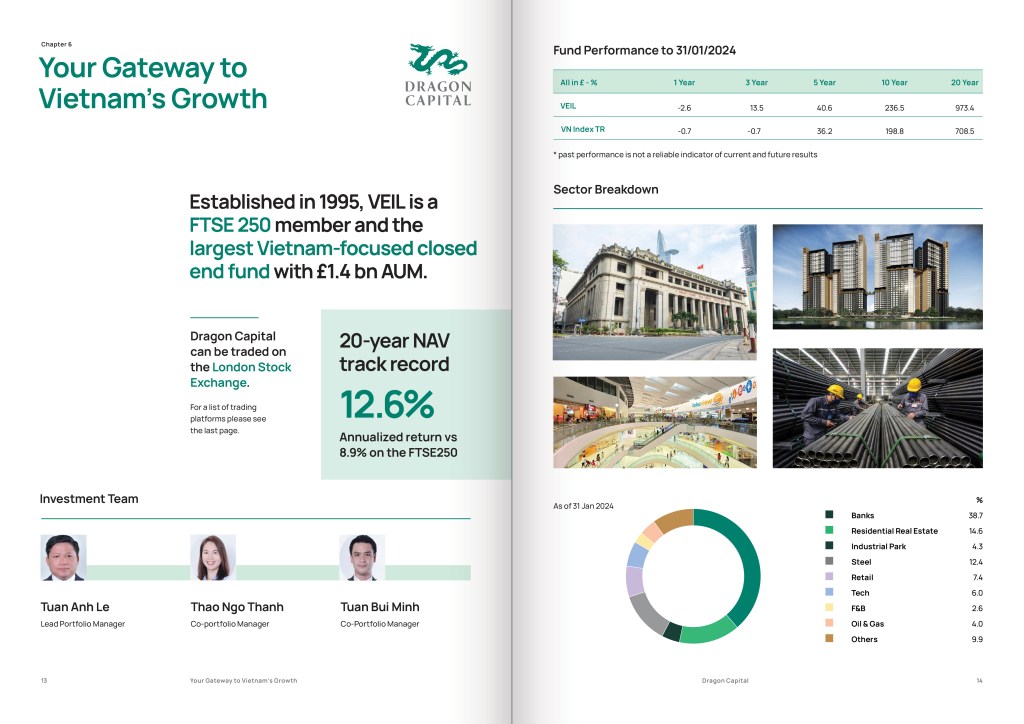Click the sector breakdown donut chart

[x=693, y=576]
